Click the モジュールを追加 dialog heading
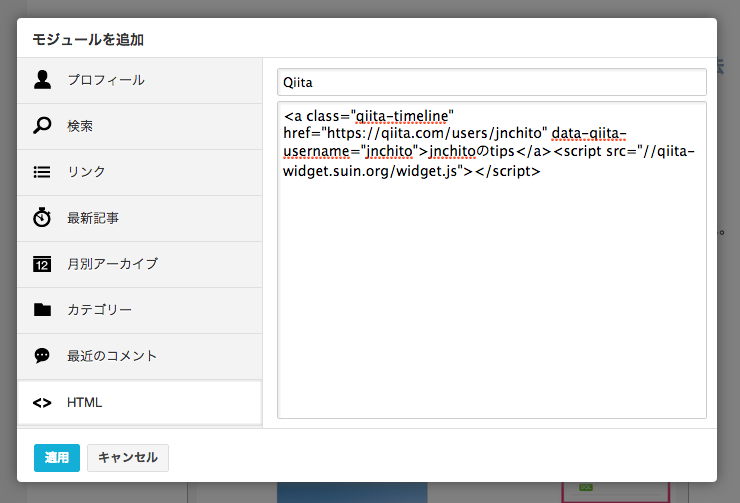Image resolution: width=740 pixels, height=503 pixels. tap(88, 40)
